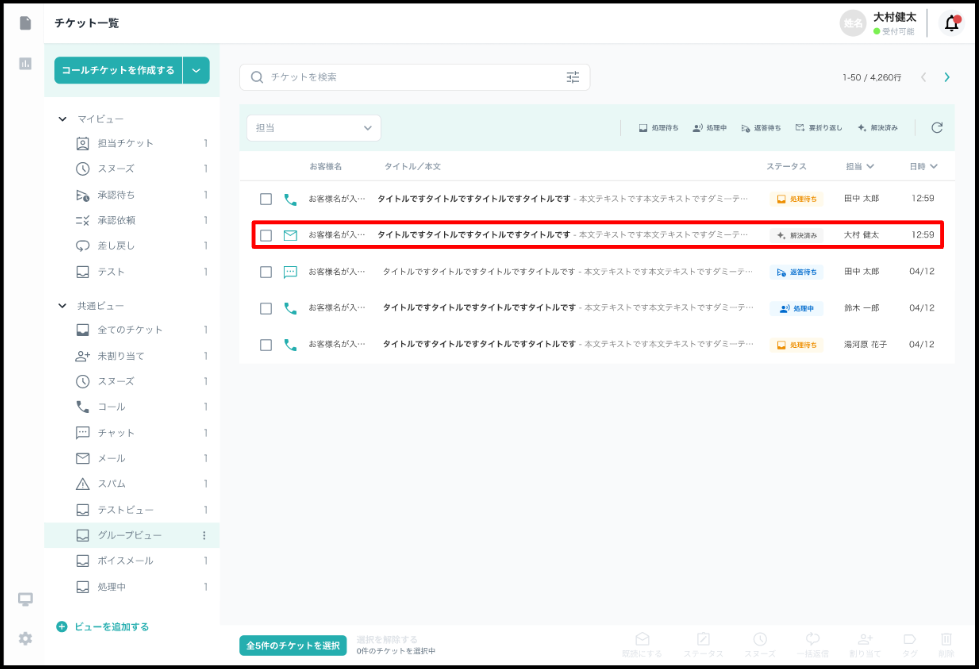Screen dimensions: 979x669
Task: Open search filter settings icon
Action: pos(573,77)
